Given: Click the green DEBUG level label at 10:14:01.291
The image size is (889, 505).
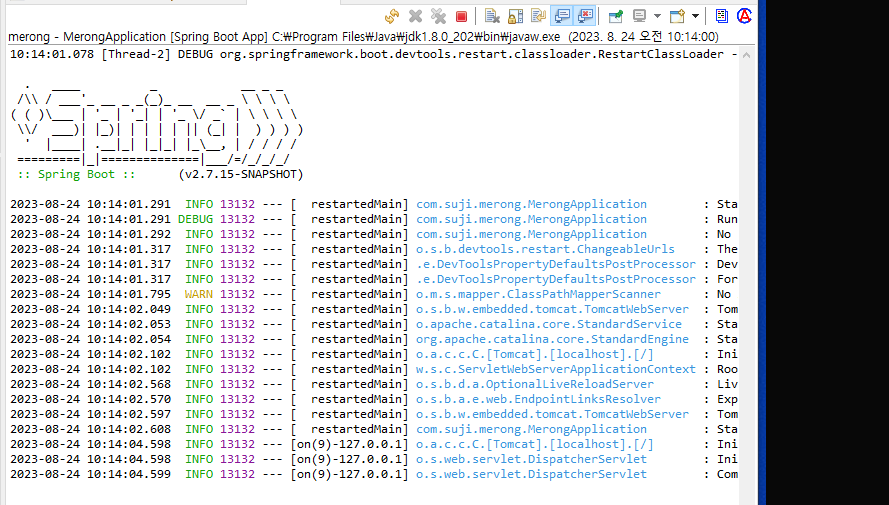Looking at the screenshot, I should click(196, 219).
